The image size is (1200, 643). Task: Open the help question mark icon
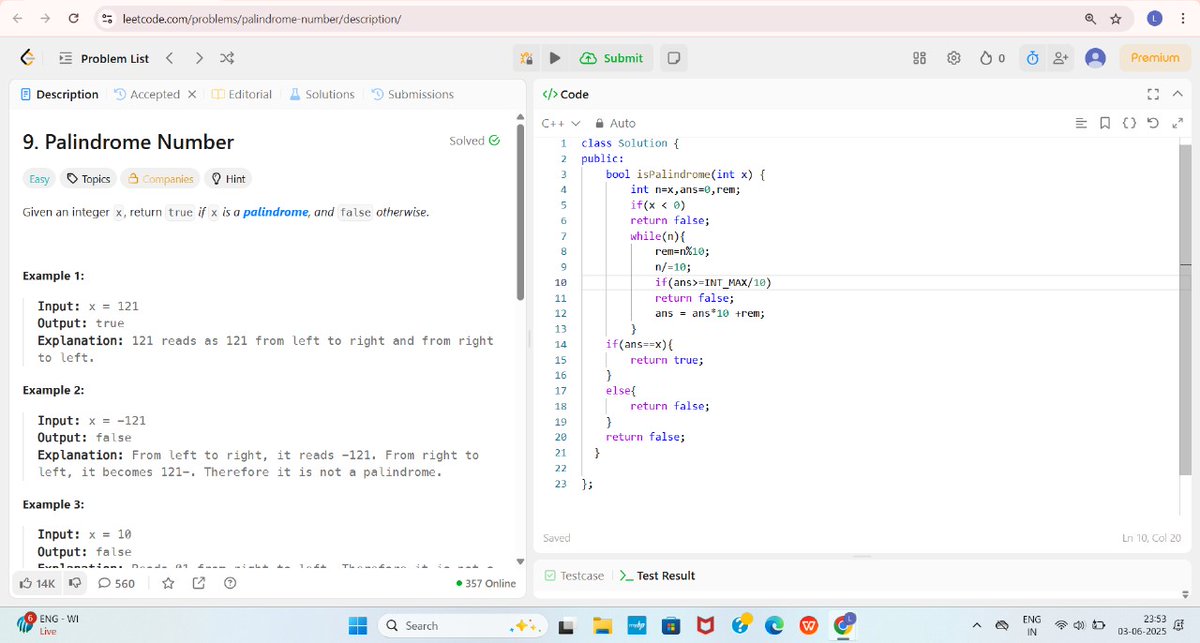click(x=230, y=583)
